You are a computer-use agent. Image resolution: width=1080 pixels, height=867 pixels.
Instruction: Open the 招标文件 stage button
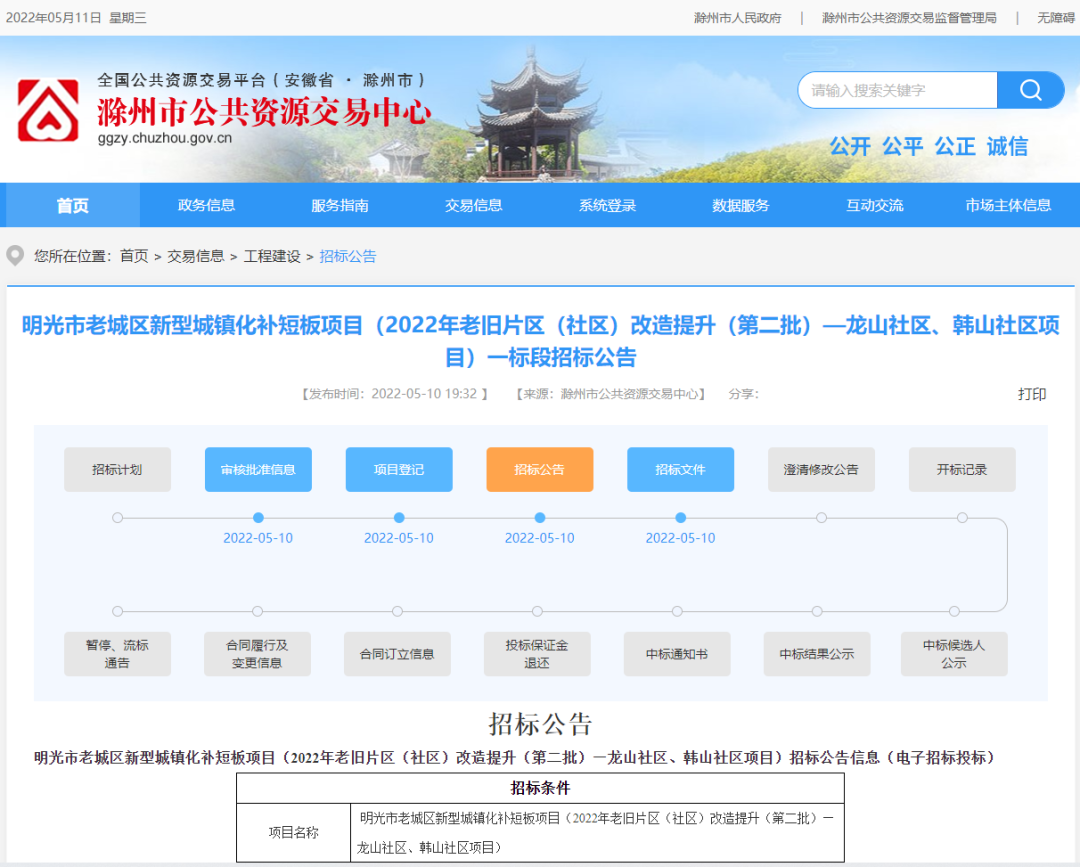point(680,469)
